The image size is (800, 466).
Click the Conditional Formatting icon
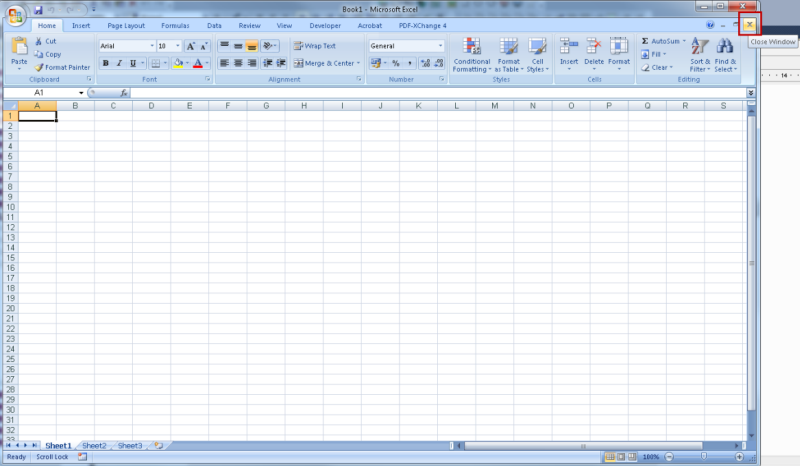click(x=471, y=47)
